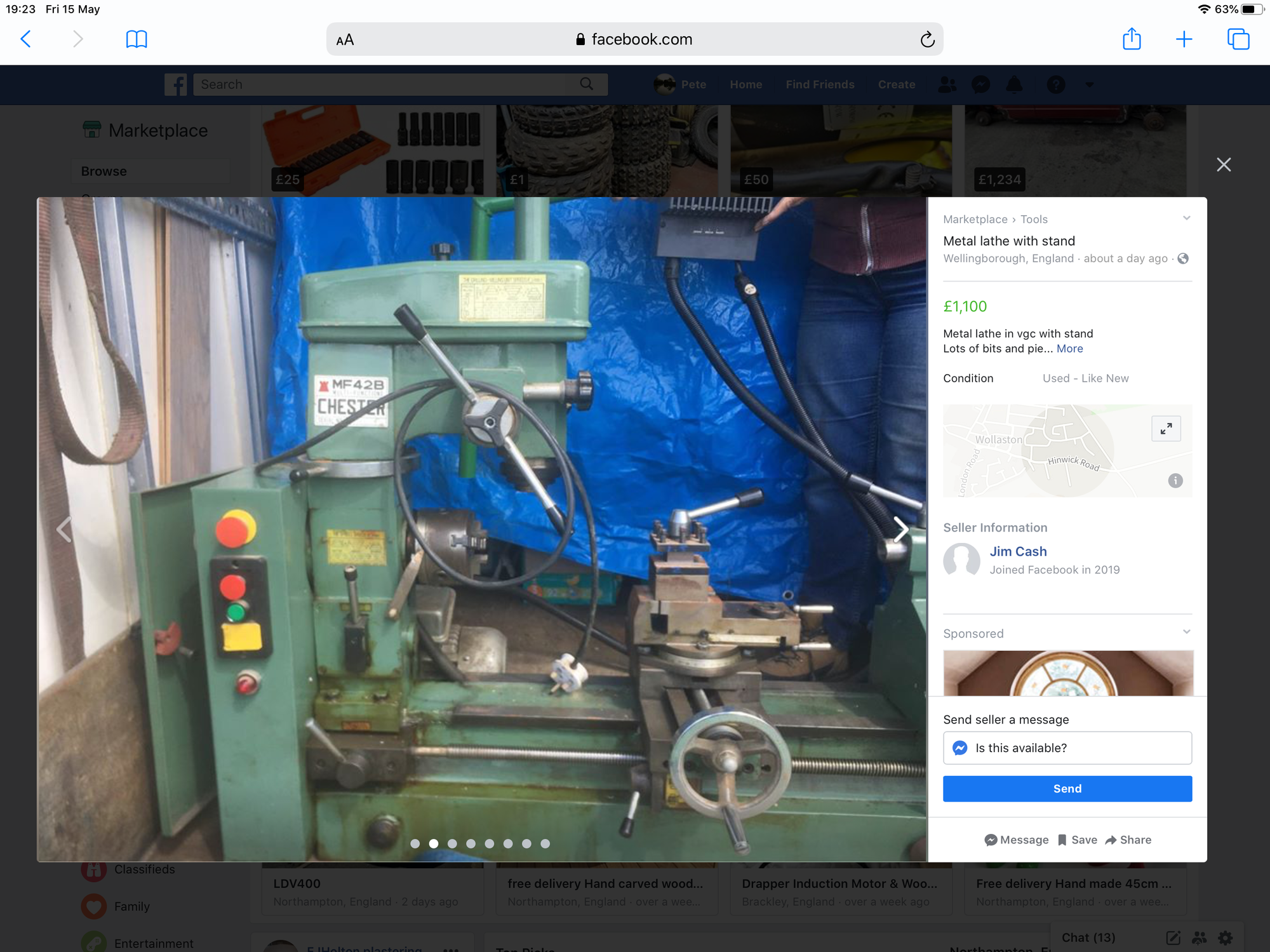Jump to the third photo dot
This screenshot has width=1270, height=952.
pyautogui.click(x=452, y=843)
